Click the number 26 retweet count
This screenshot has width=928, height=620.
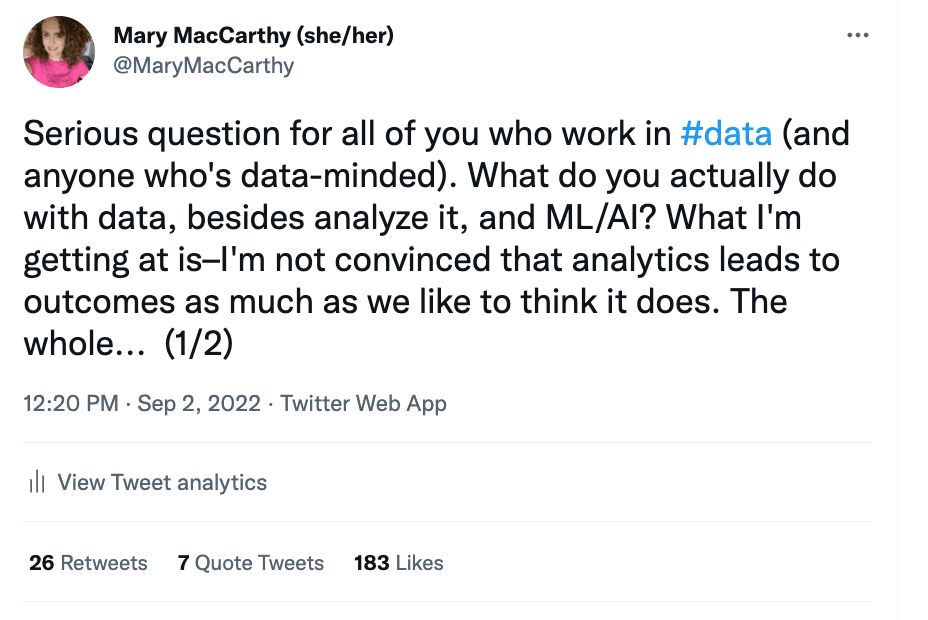click(42, 563)
